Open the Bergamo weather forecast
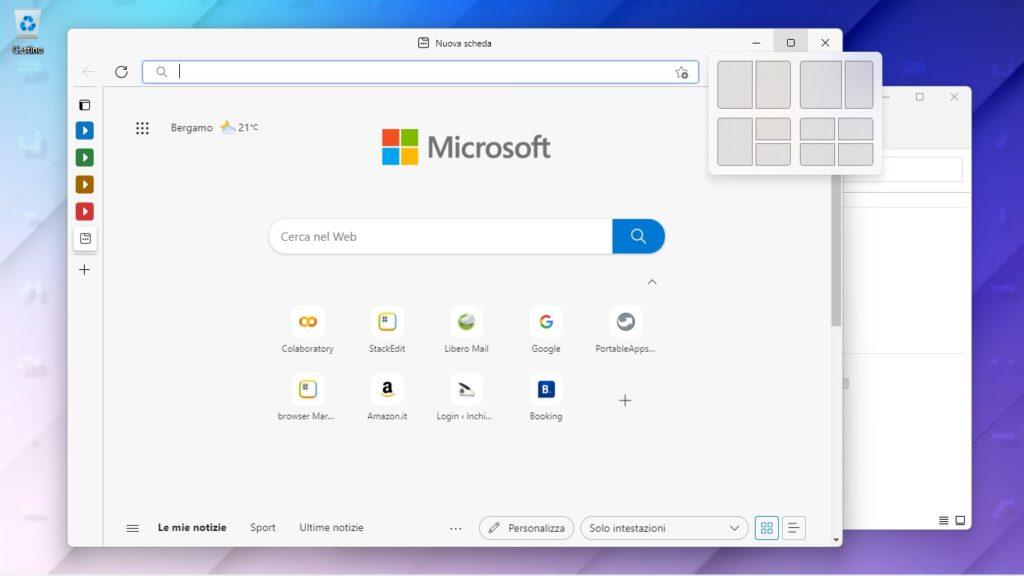Viewport: 1024px width, 576px height. [x=214, y=127]
